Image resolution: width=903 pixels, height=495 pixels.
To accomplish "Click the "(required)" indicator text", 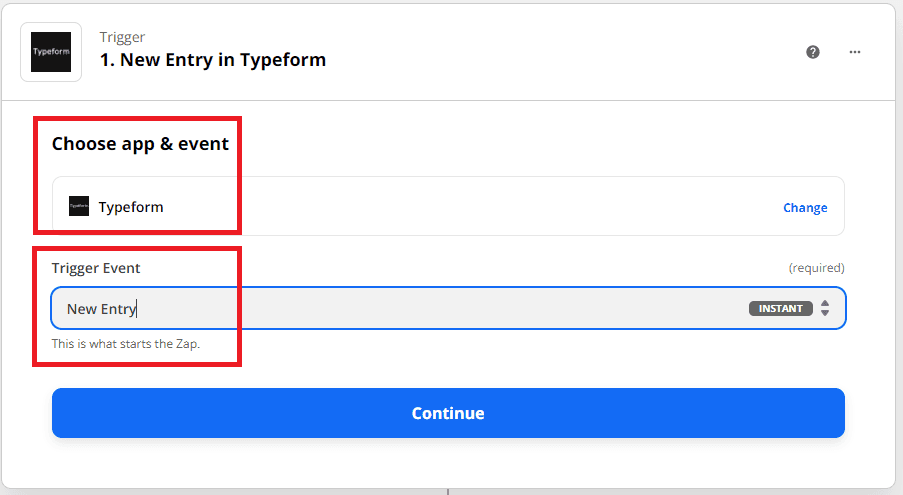I will coord(816,268).
